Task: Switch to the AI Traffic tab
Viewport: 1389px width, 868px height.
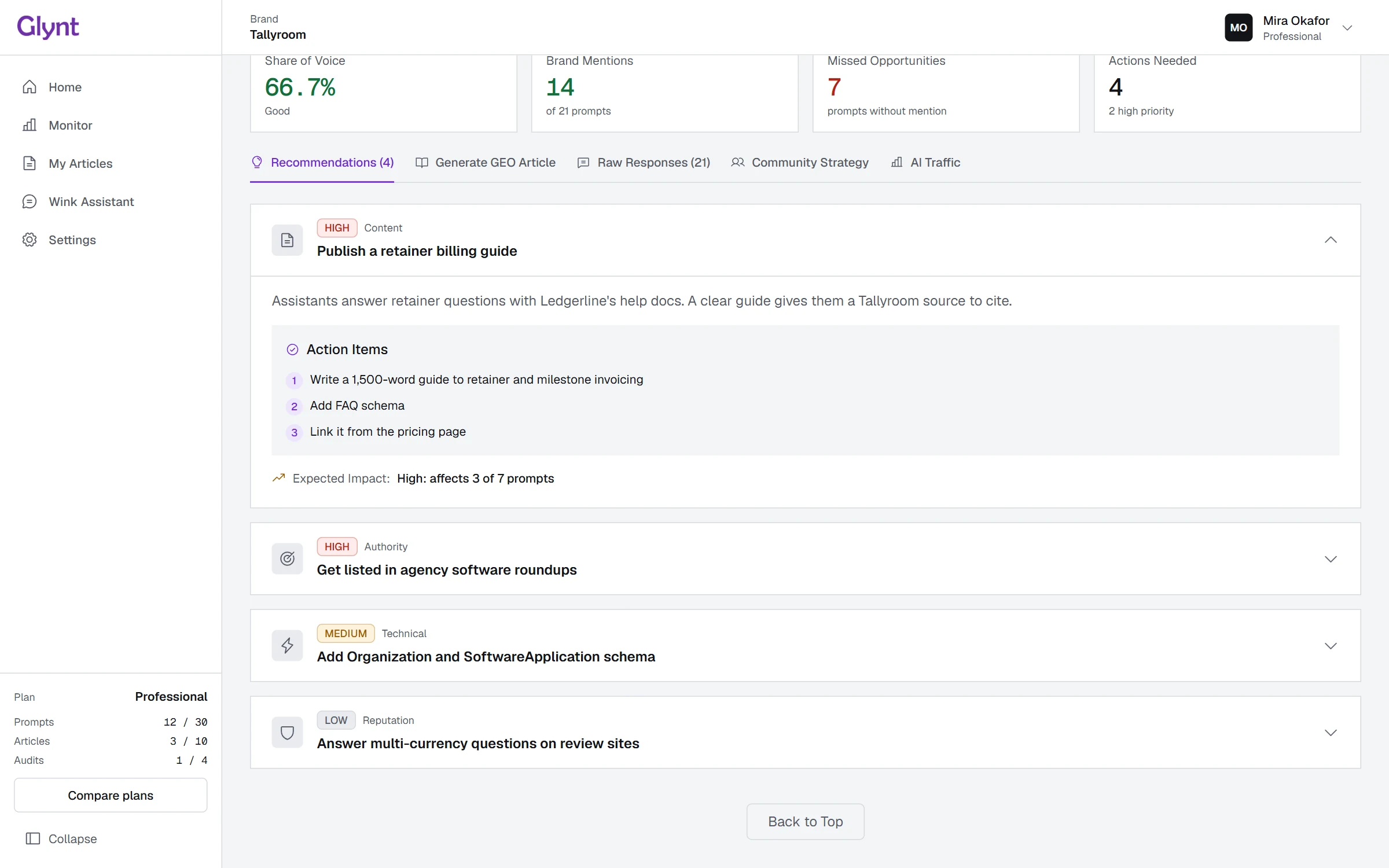Action: pos(925,163)
